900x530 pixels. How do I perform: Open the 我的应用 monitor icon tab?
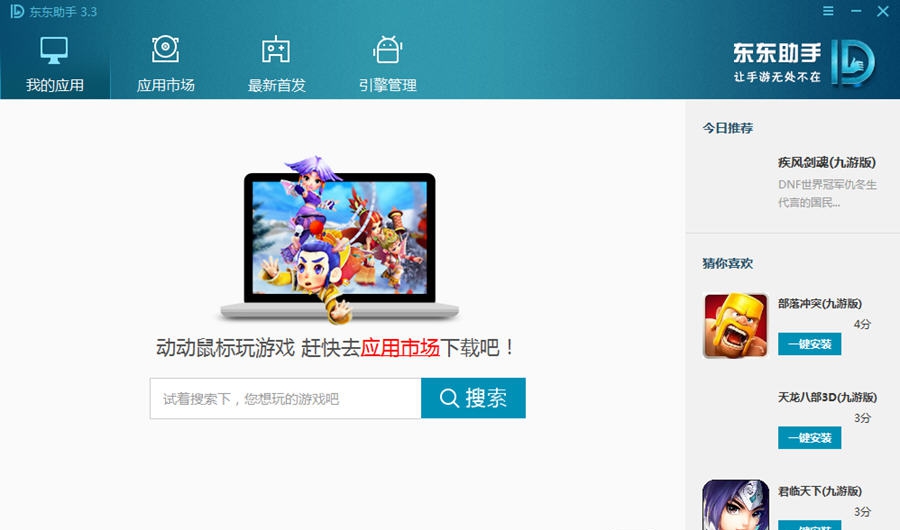54,51
